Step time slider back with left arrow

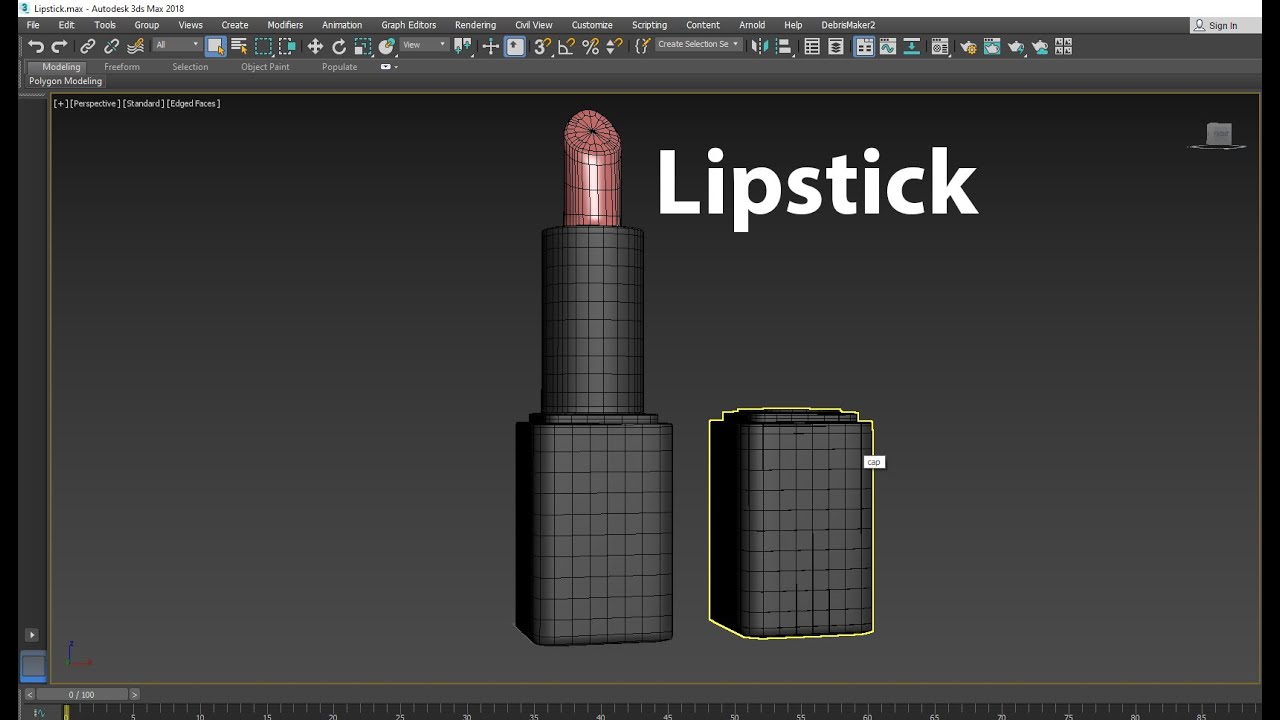click(x=29, y=694)
